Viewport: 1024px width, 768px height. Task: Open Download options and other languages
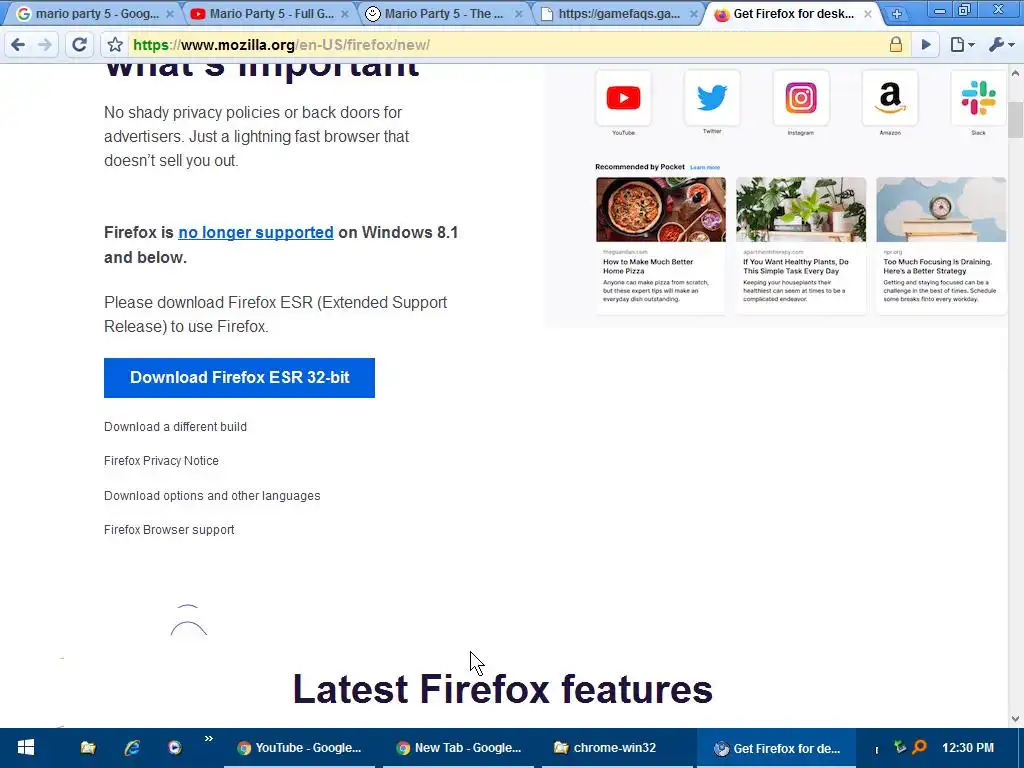click(x=212, y=496)
